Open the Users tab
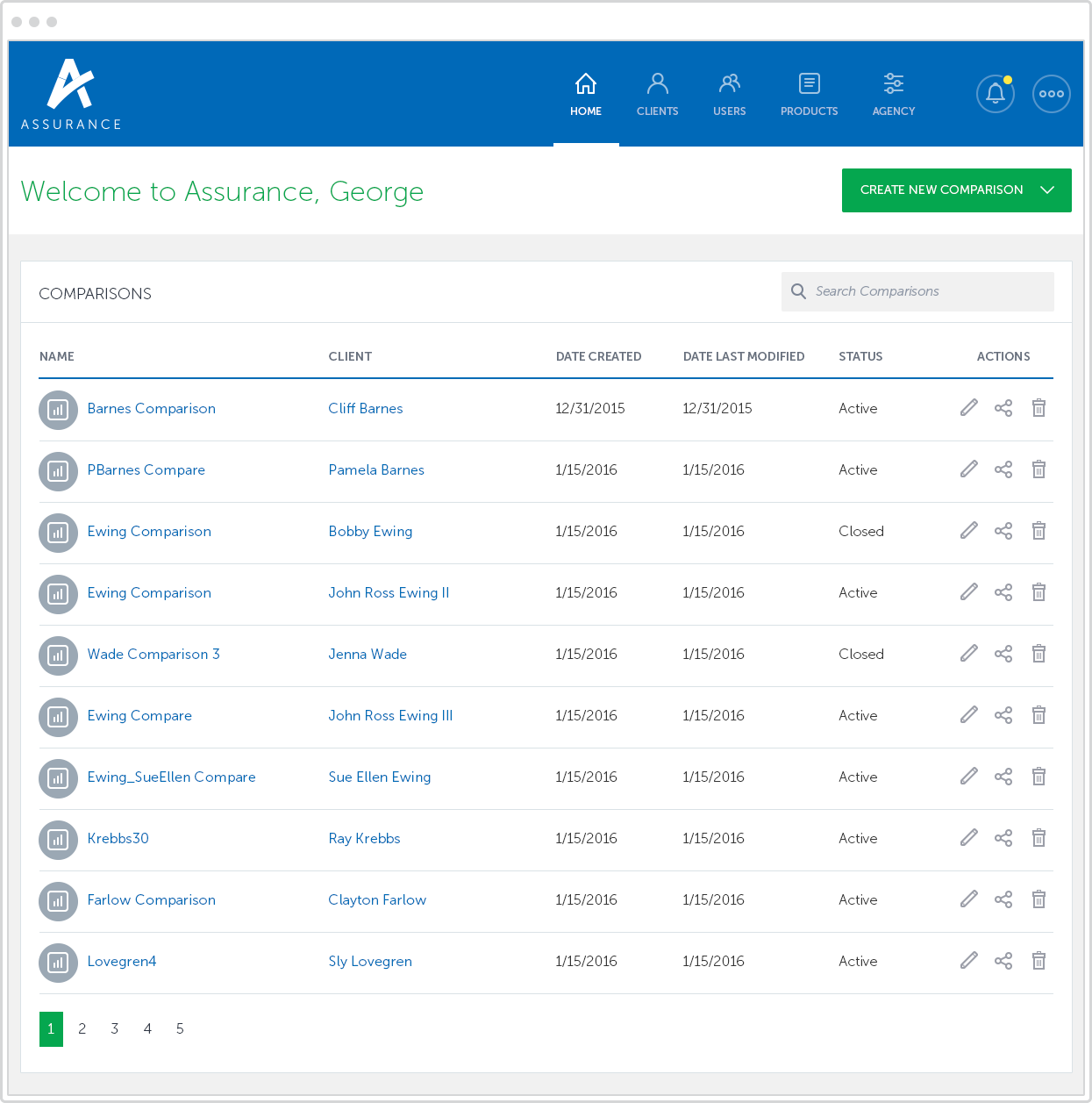1092x1103 pixels. click(730, 95)
